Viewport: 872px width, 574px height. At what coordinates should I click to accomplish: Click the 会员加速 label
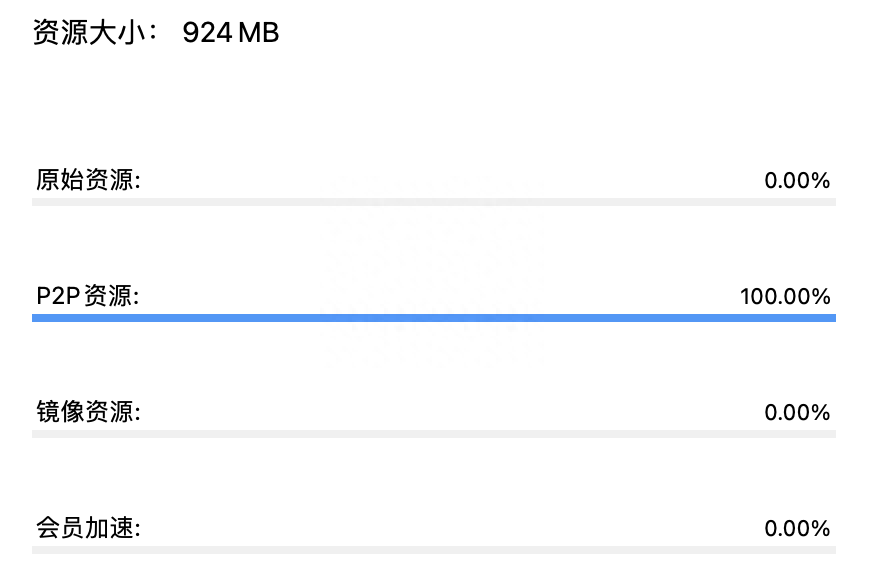88,528
